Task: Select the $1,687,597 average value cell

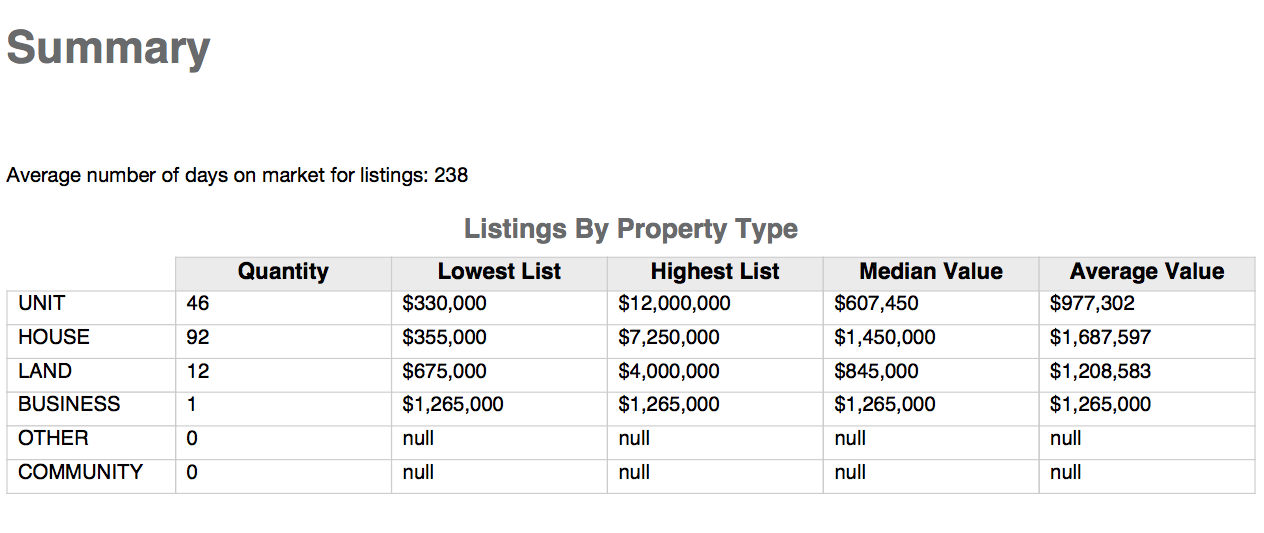Action: [1147, 338]
